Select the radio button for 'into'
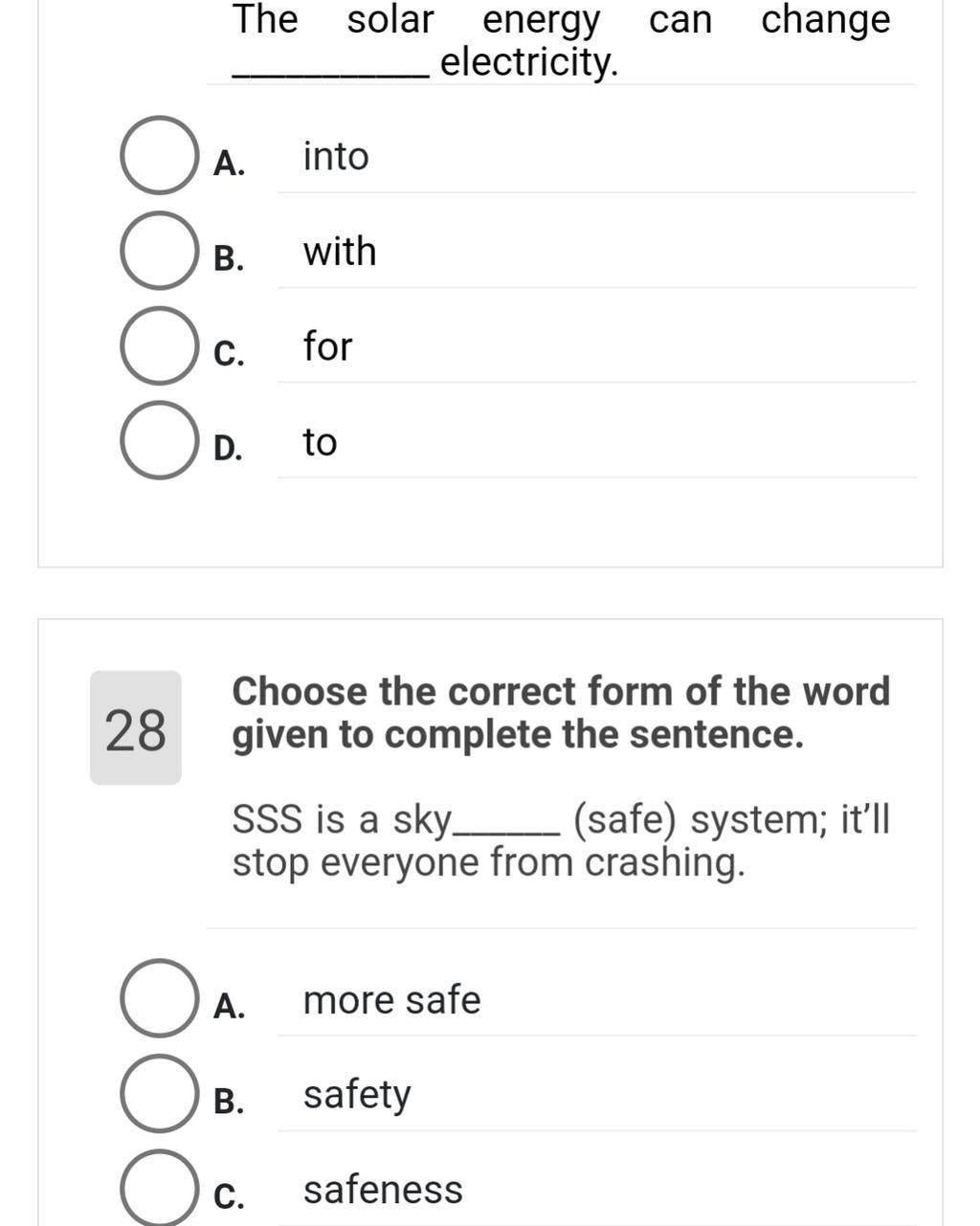Screen dimensions: 980x1226 (158, 156)
